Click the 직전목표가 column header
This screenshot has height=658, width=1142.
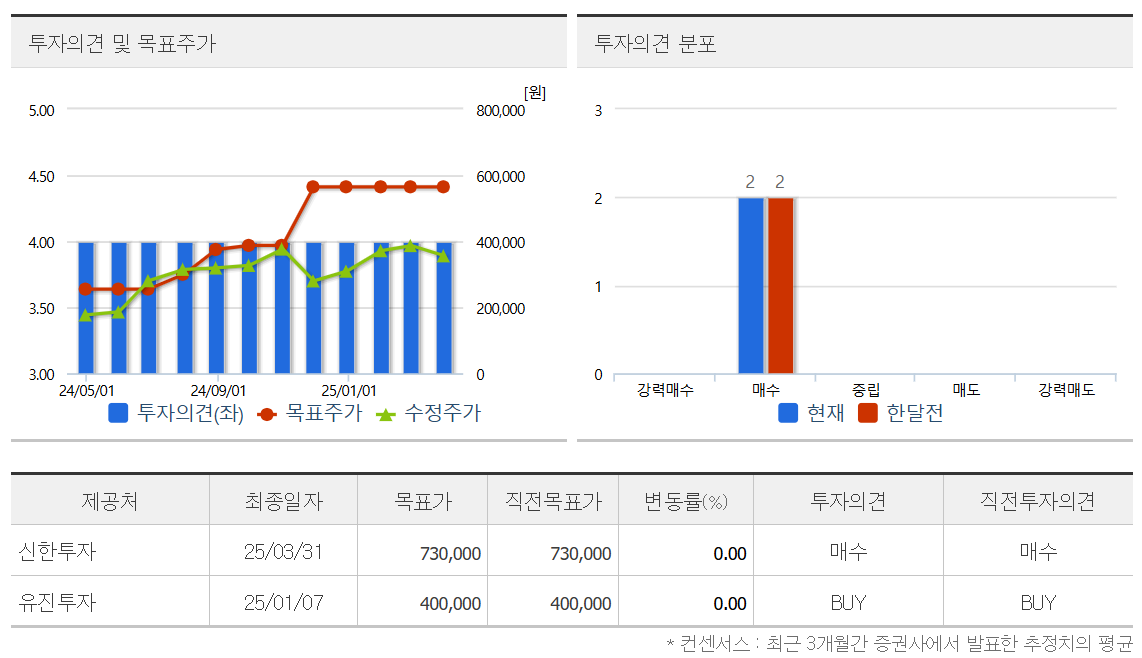(554, 501)
